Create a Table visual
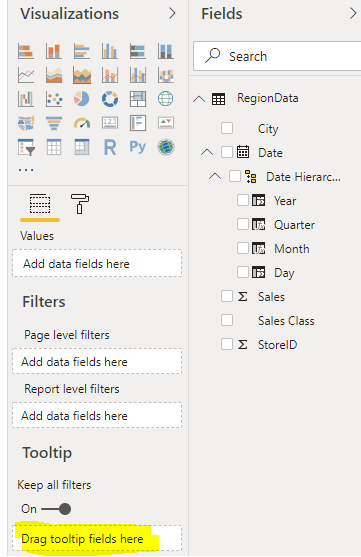Screen dimensions: 361x557 point(54,147)
